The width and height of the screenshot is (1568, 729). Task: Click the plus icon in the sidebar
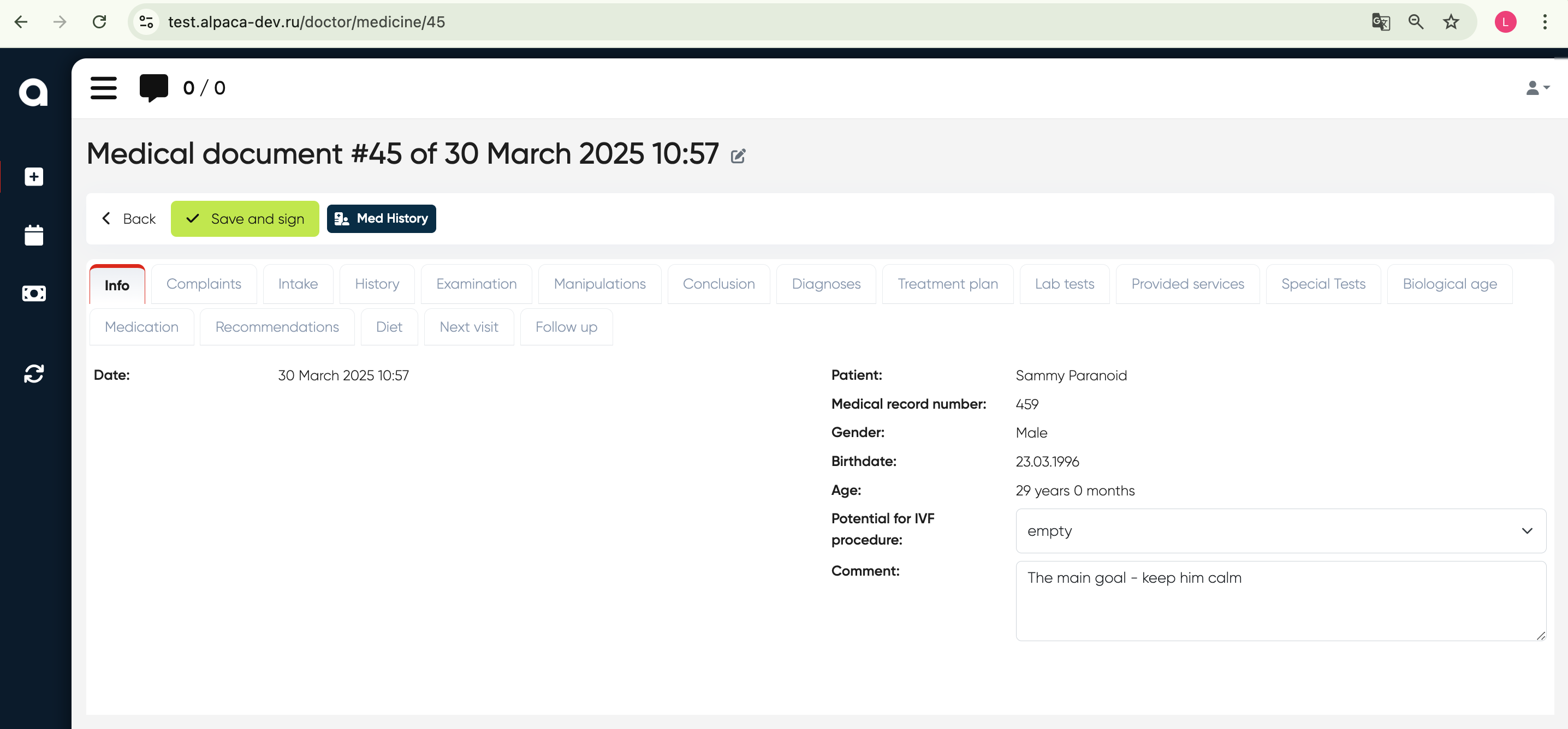point(33,176)
